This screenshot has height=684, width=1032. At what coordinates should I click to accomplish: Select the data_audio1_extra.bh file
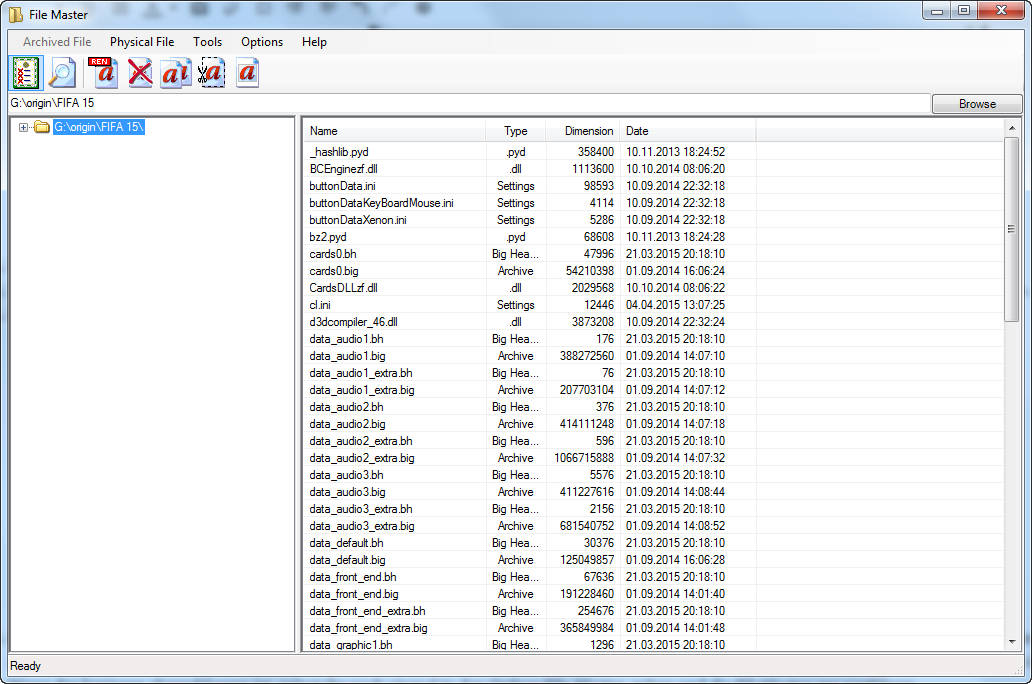361,373
